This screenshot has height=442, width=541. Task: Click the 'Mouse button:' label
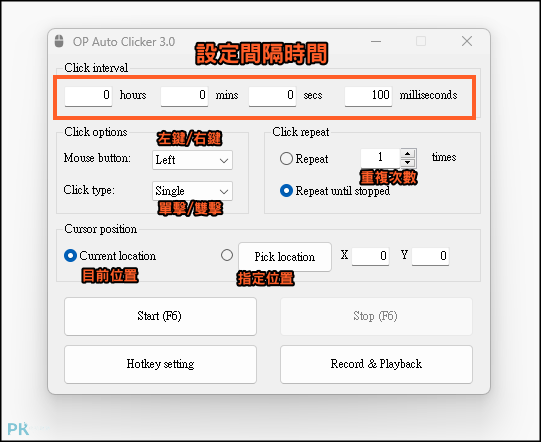97,158
